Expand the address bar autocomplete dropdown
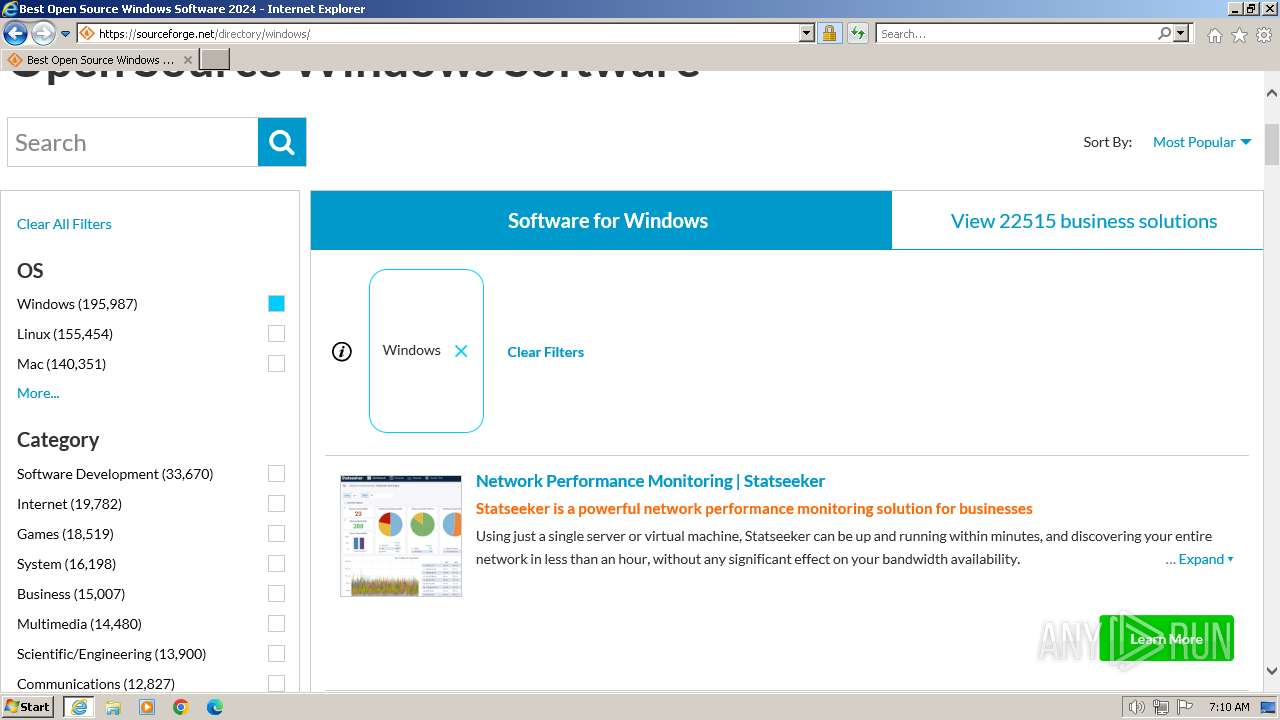1280x720 pixels. coord(807,33)
